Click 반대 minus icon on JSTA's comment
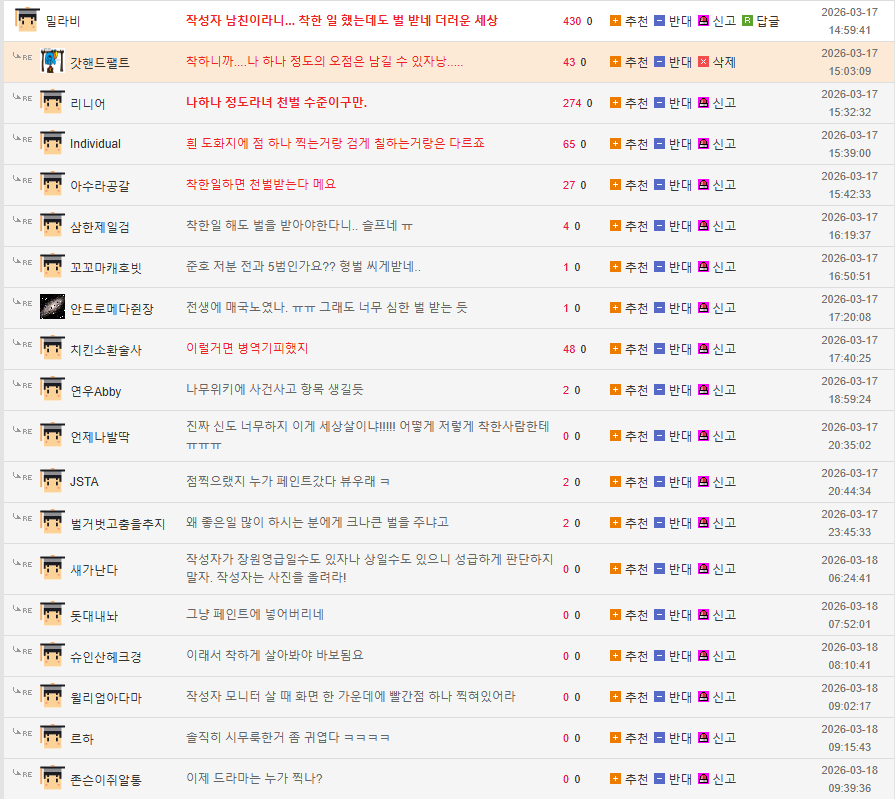Viewport: 895px width, 799px height. (x=659, y=482)
